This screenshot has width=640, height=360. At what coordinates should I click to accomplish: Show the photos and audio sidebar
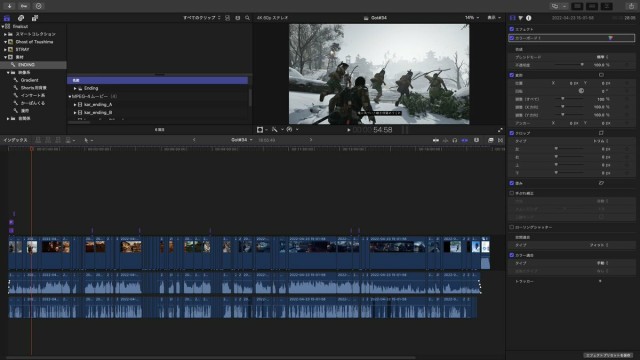click(21, 18)
